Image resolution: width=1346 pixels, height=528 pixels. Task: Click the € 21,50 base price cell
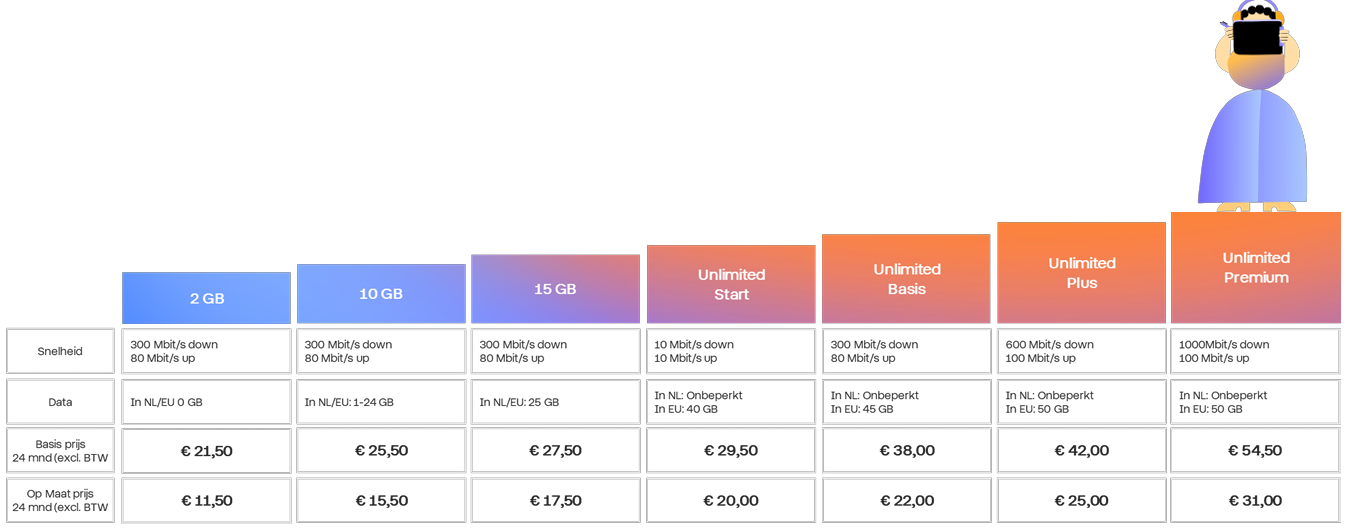click(x=206, y=451)
